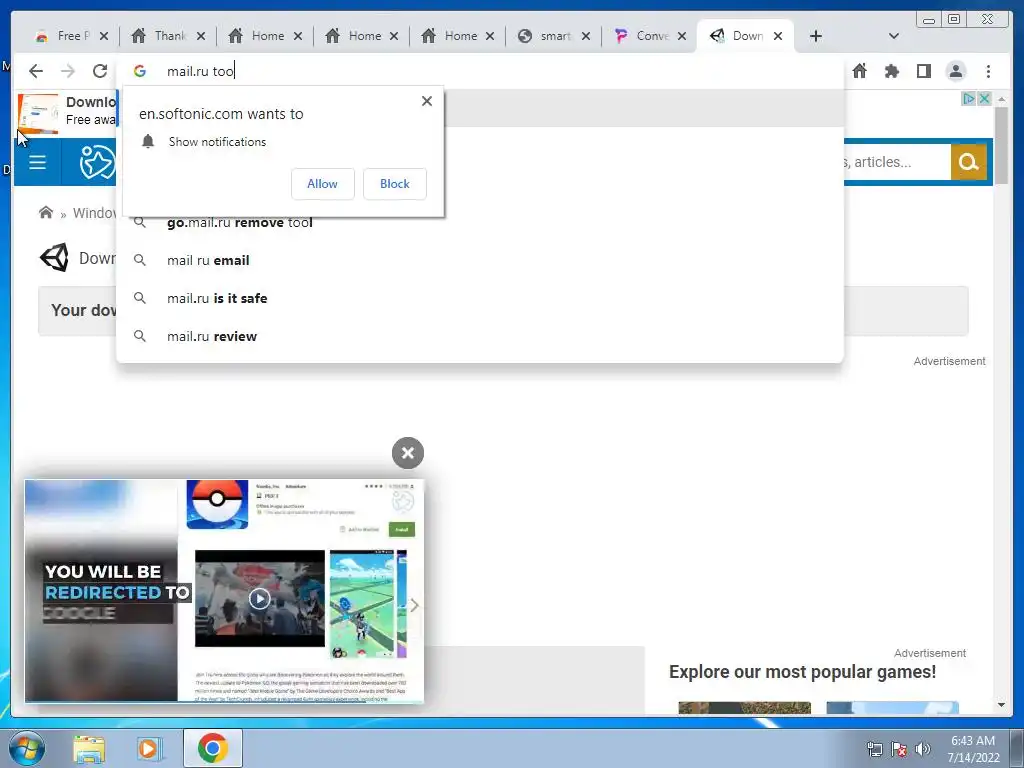The height and width of the screenshot is (768, 1024).
Task: Open the network tray icon
Action: pos(874,749)
